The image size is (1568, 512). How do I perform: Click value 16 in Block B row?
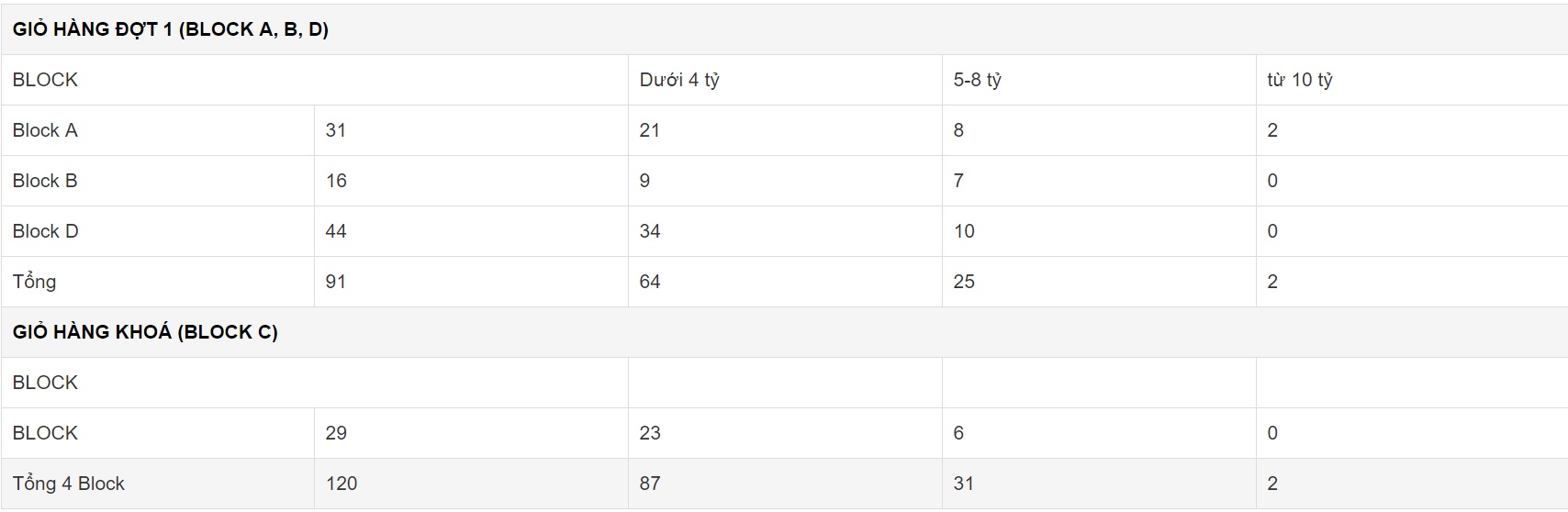coord(336,181)
